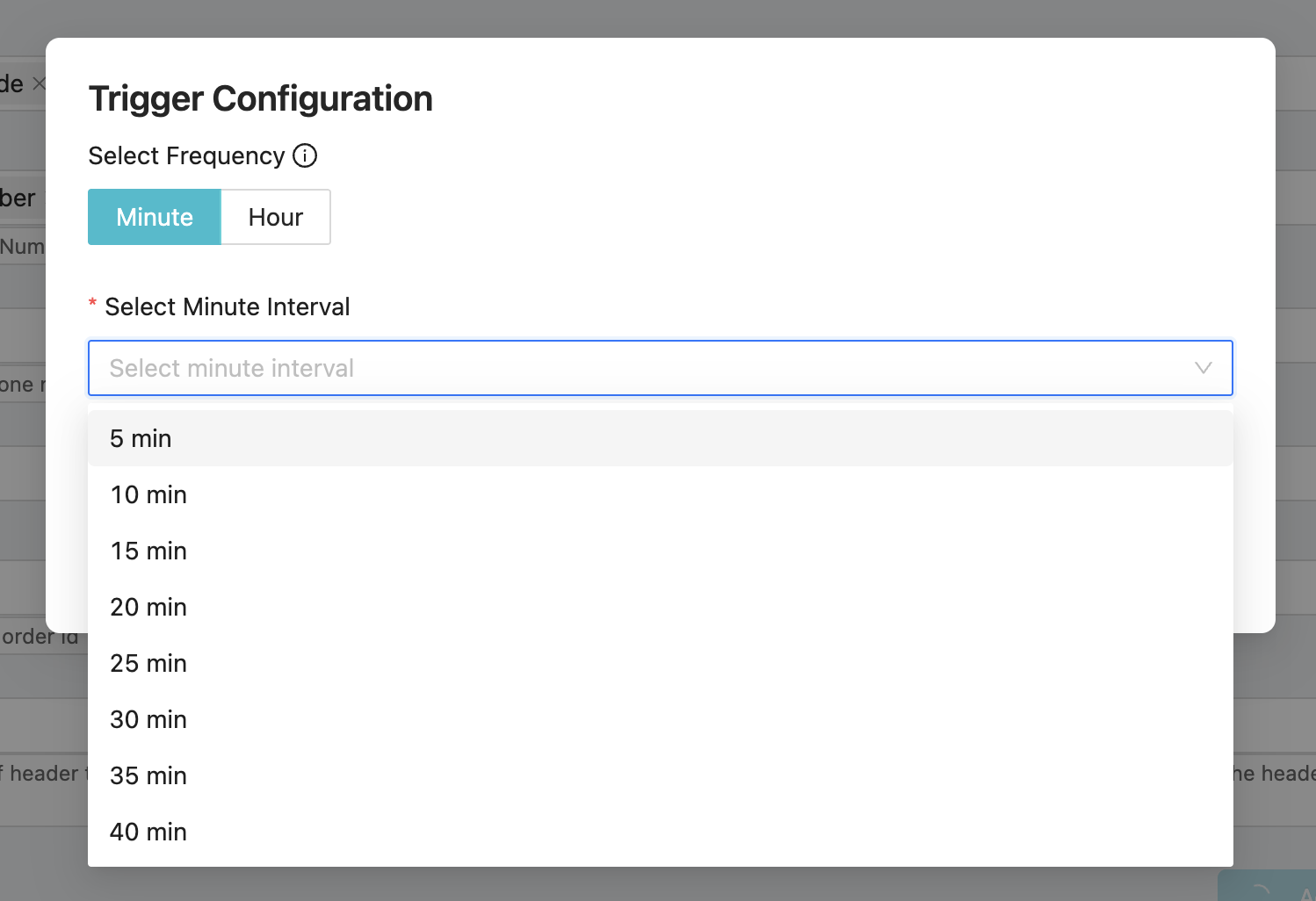Viewport: 1316px width, 901px height.
Task: Click the dimmed Num field behind dialog
Action: [22, 247]
